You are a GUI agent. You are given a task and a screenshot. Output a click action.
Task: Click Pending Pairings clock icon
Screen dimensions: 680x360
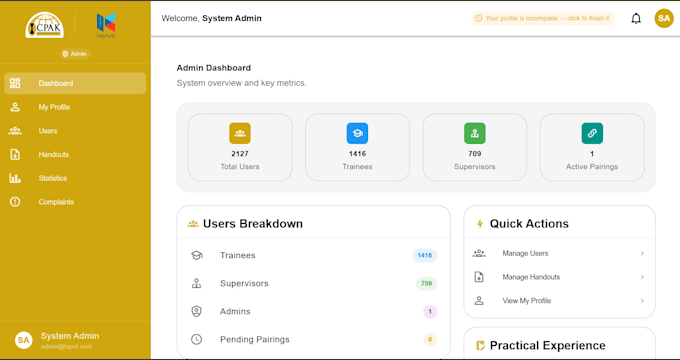[x=196, y=340]
